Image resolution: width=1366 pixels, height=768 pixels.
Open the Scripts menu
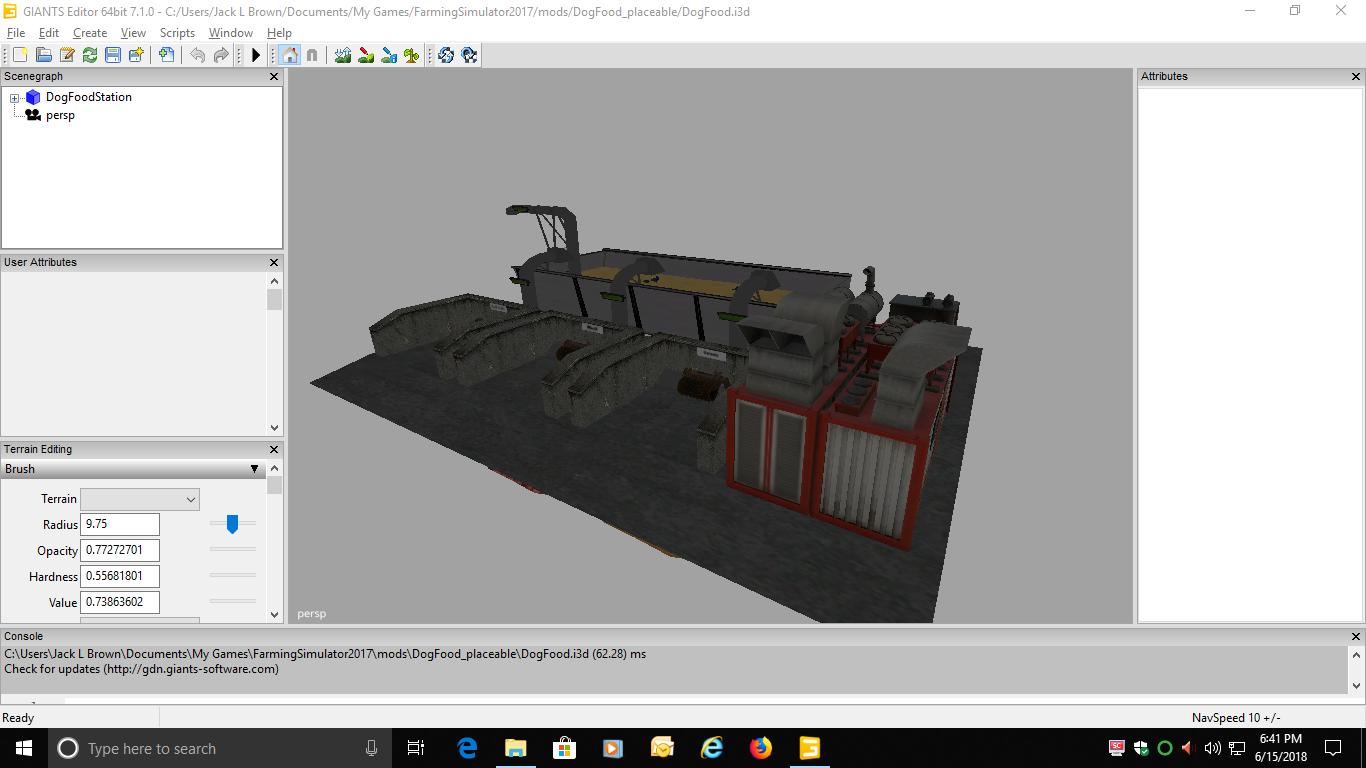(x=177, y=33)
